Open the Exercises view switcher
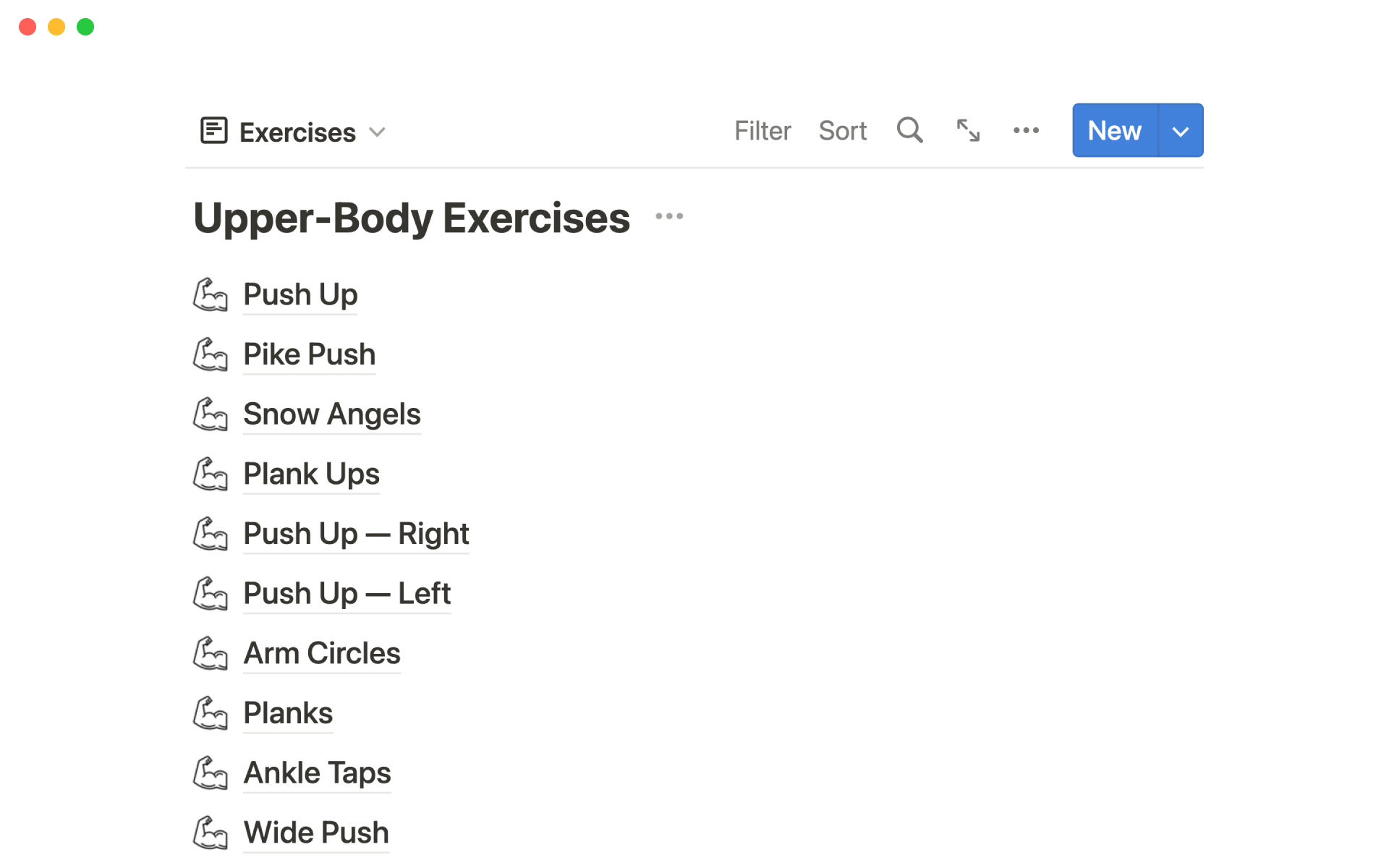 point(297,132)
